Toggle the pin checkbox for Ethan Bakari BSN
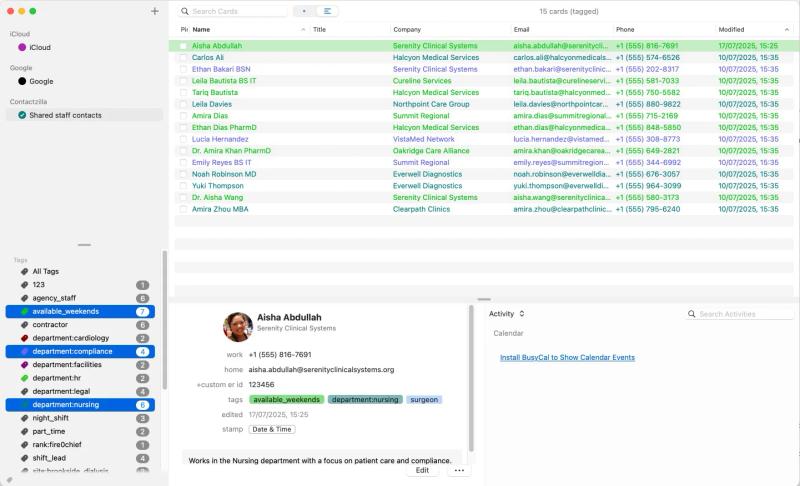This screenshot has height=486, width=800. 183,69
